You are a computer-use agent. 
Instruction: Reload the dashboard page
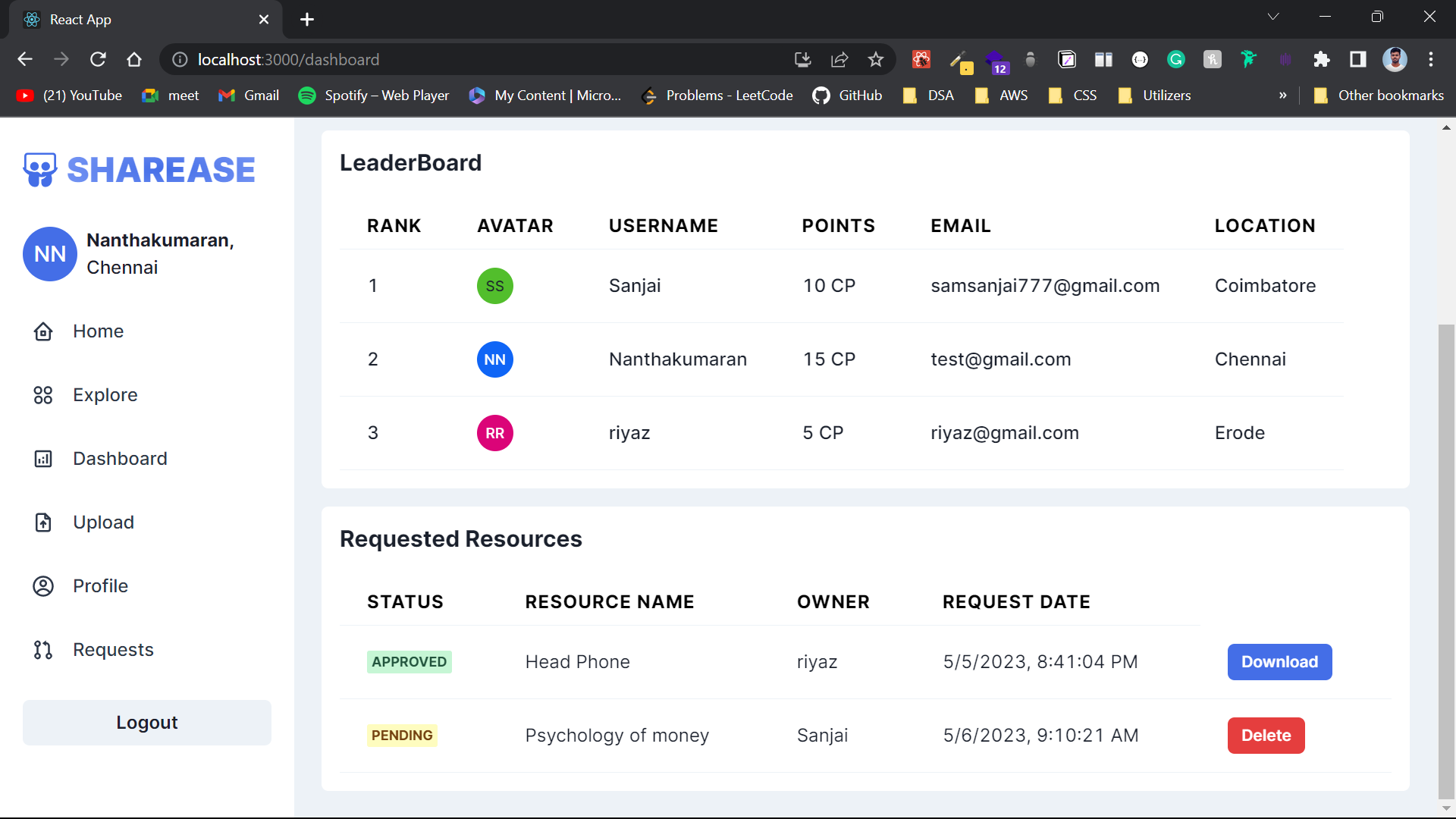click(x=98, y=60)
